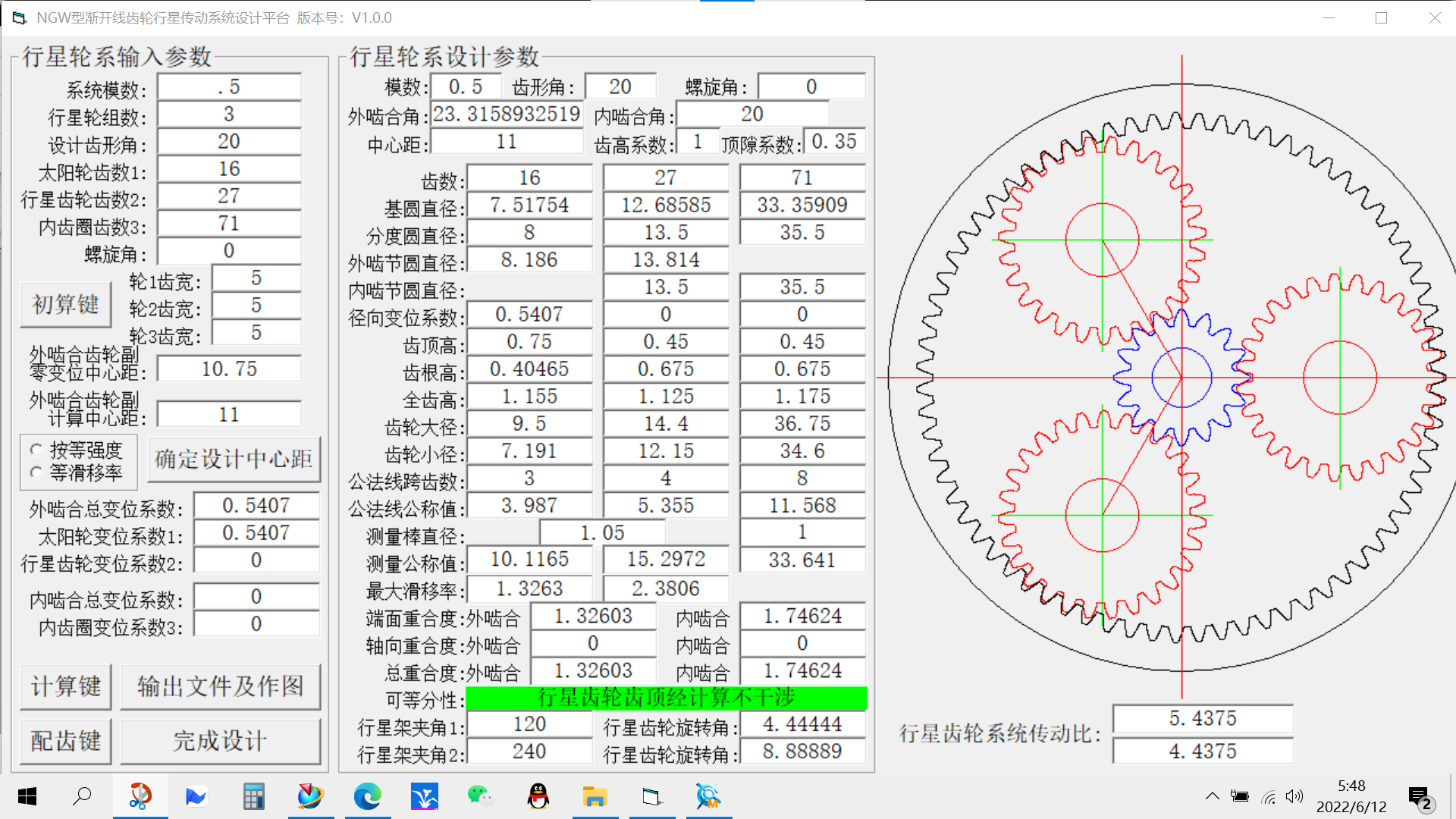
Task: Click the 最大滑移率 value 2.3806
Action: tap(666, 589)
